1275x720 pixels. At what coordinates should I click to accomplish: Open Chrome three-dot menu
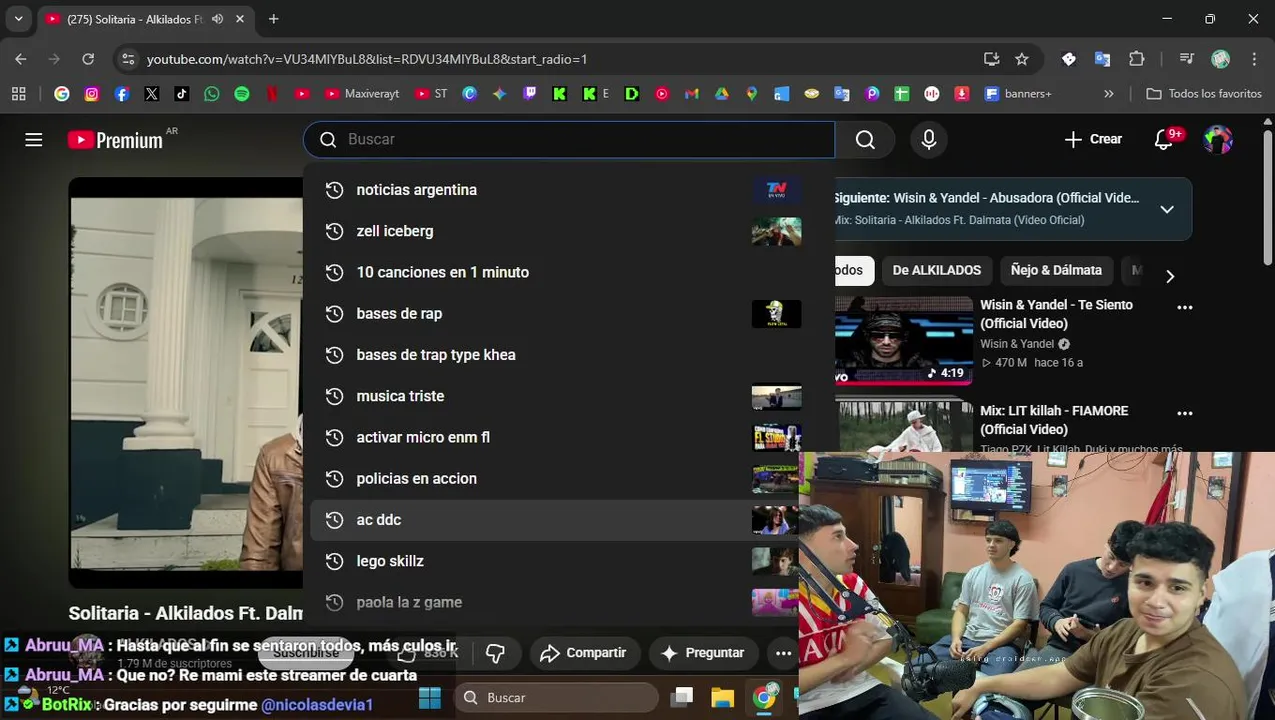pos(1254,59)
